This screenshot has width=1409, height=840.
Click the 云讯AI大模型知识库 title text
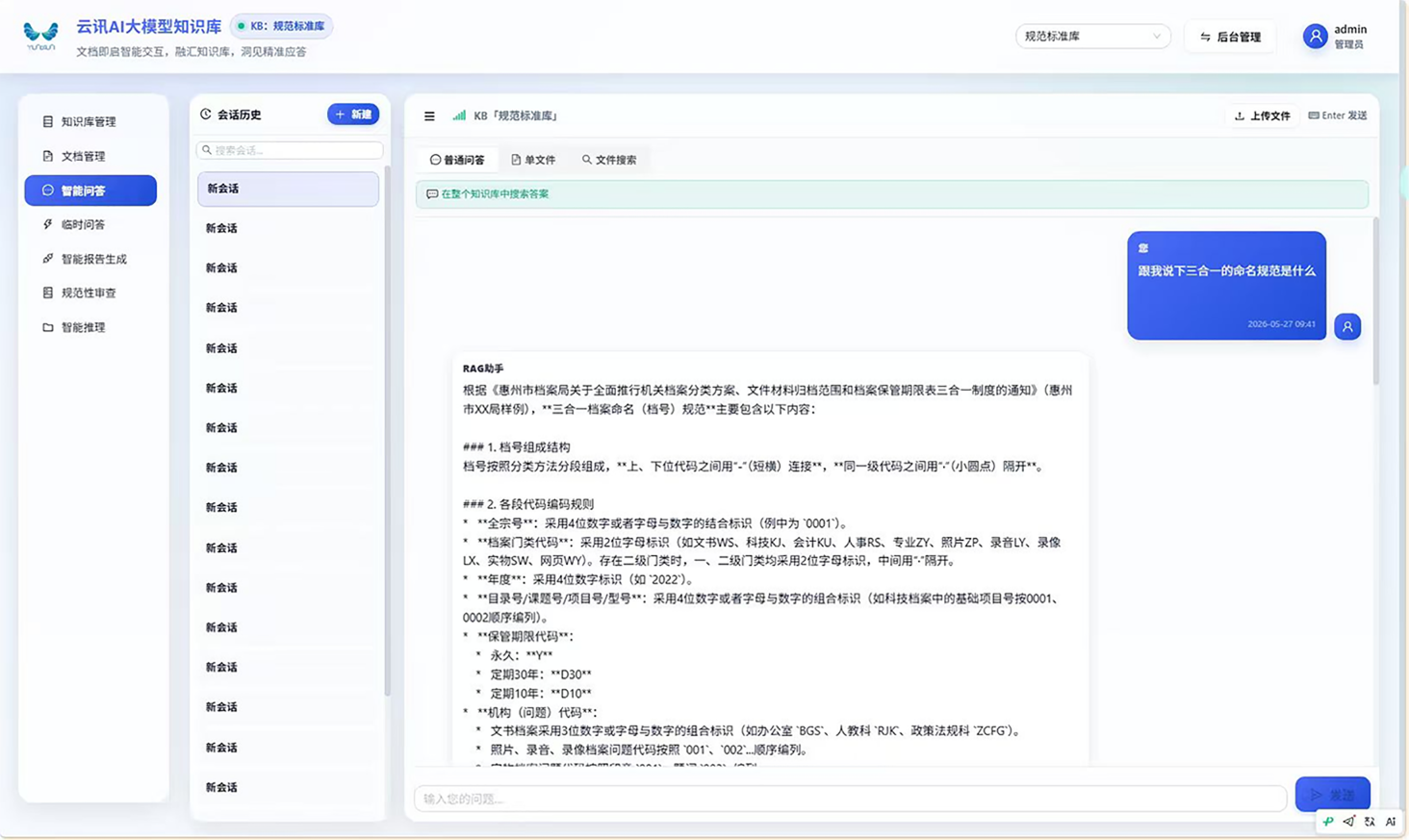(148, 26)
